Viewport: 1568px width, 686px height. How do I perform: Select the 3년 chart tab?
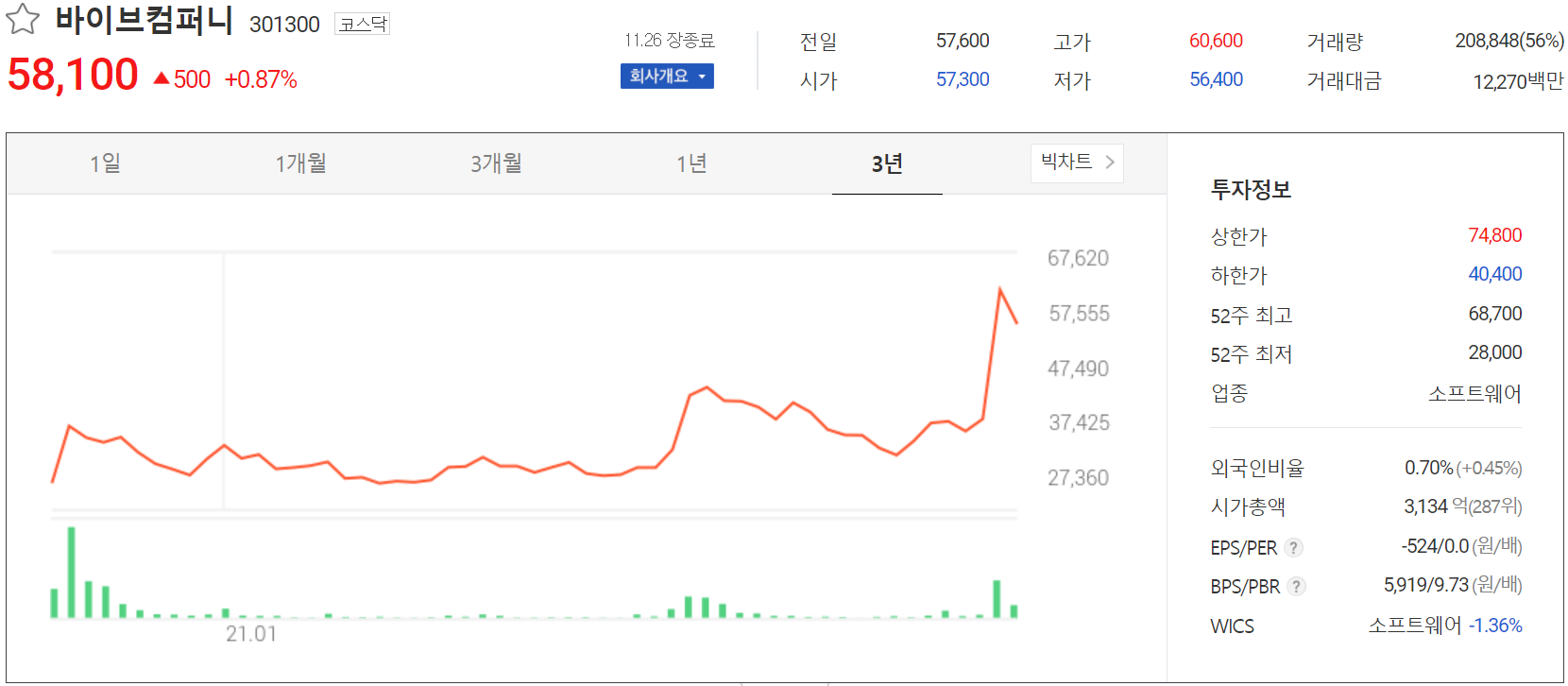pyautogui.click(x=887, y=164)
